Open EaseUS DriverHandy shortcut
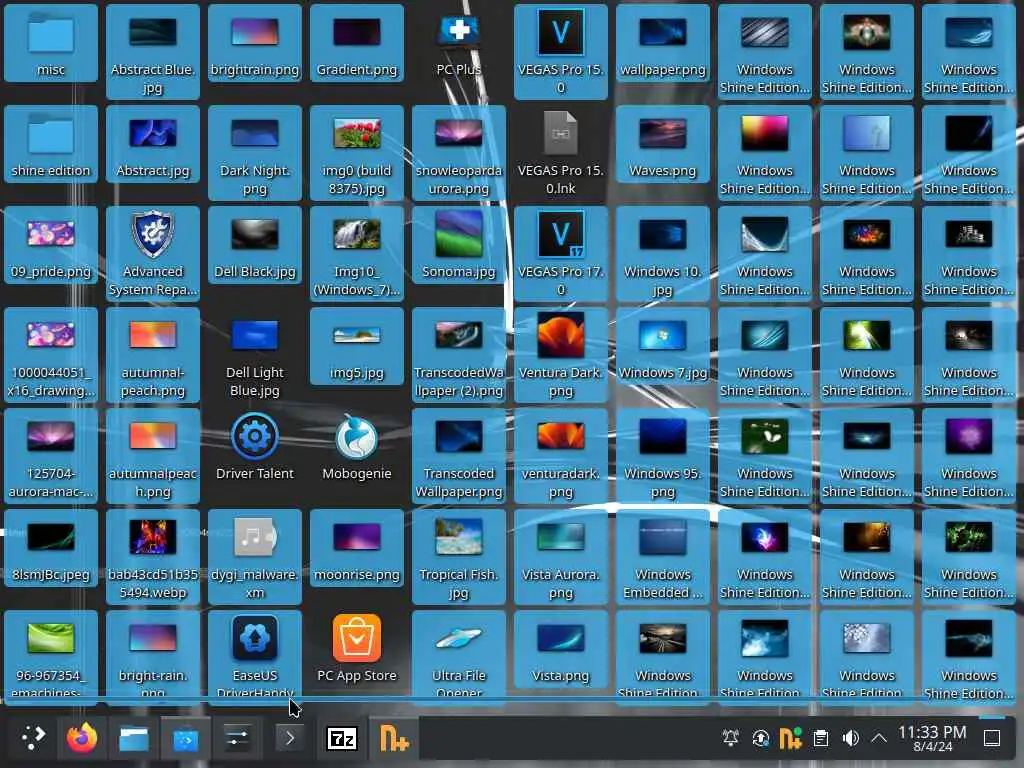Viewport: 1024px width, 768px height. (x=255, y=657)
